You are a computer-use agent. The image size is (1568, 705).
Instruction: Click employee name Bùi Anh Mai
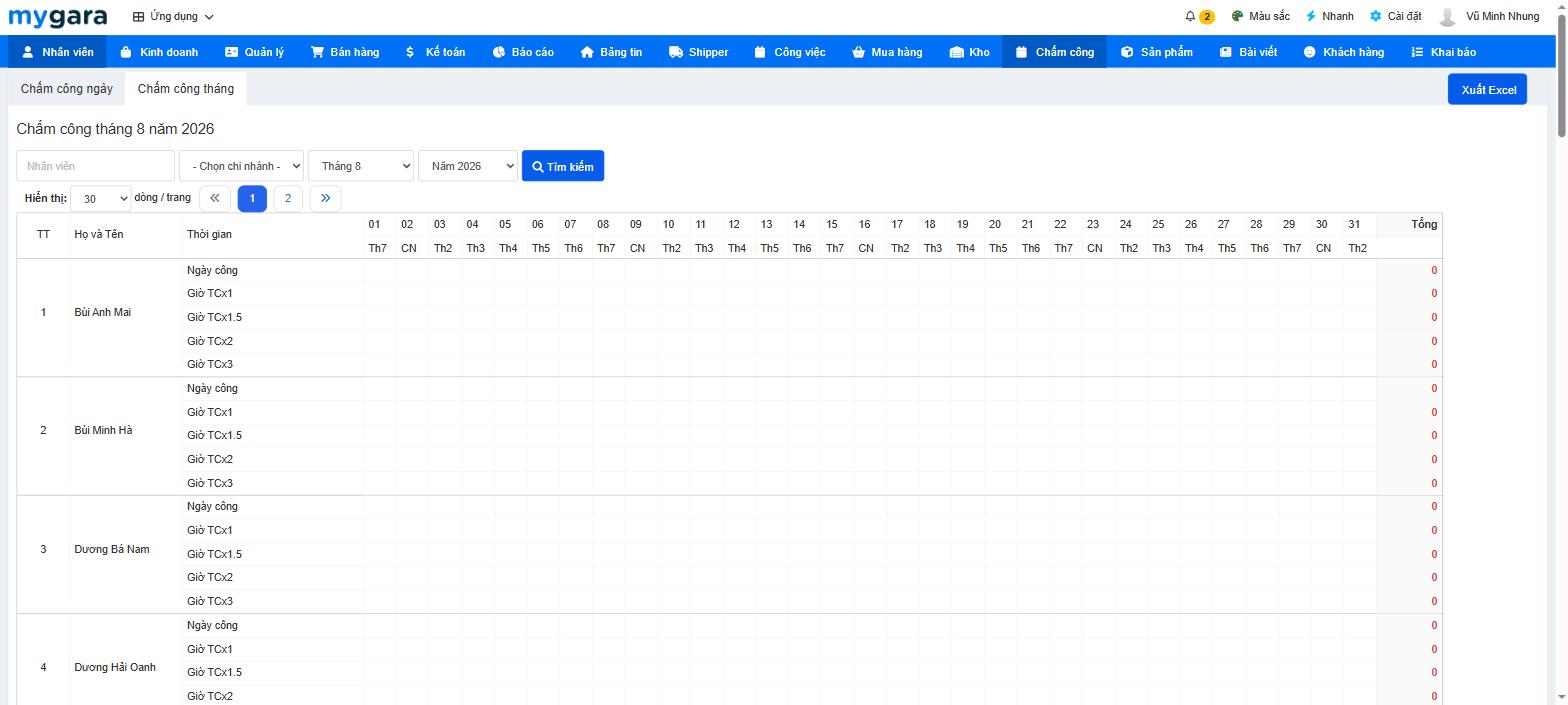coord(102,313)
